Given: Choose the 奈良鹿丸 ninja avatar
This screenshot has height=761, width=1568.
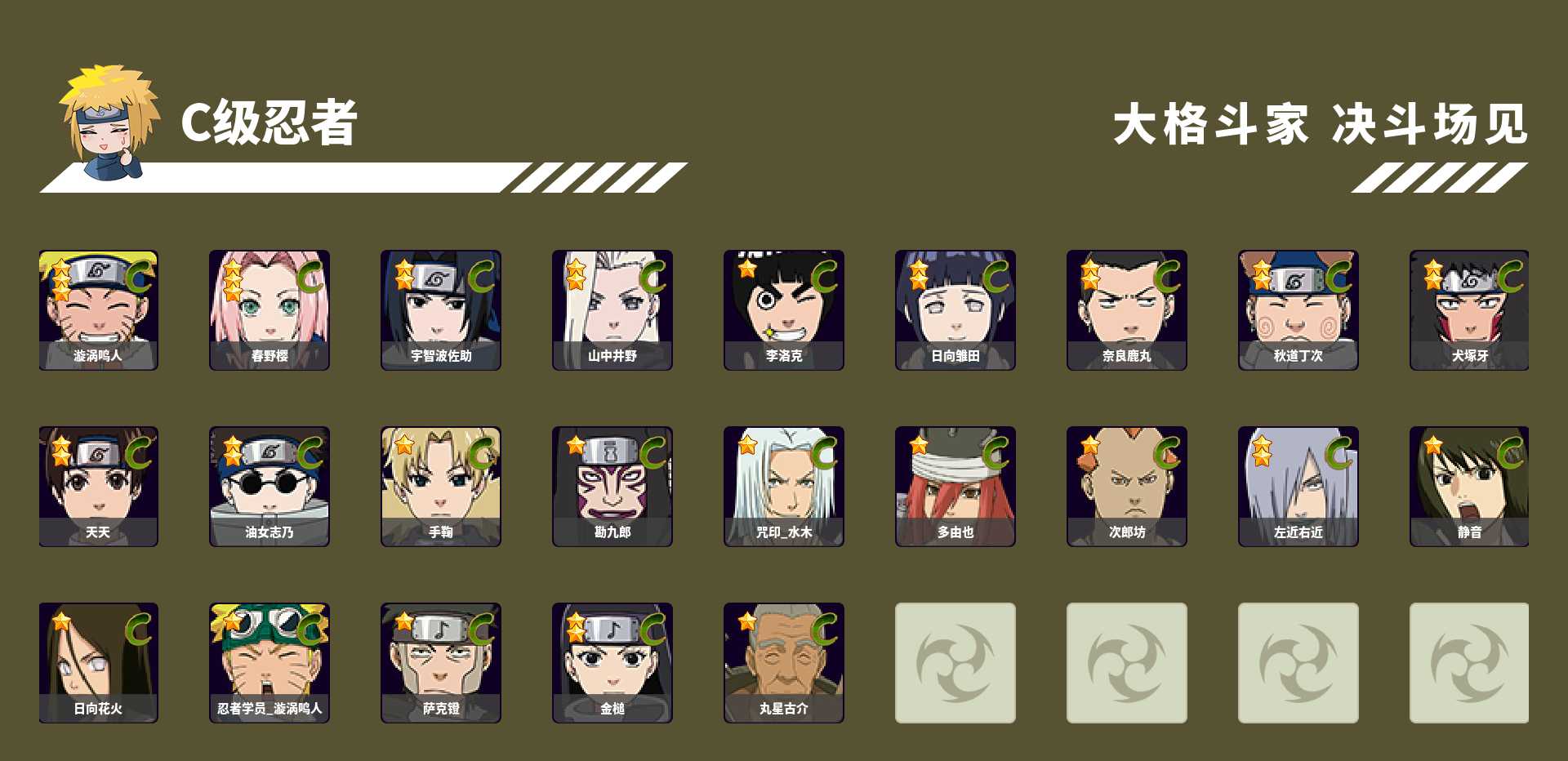Looking at the screenshot, I should (x=1127, y=310).
